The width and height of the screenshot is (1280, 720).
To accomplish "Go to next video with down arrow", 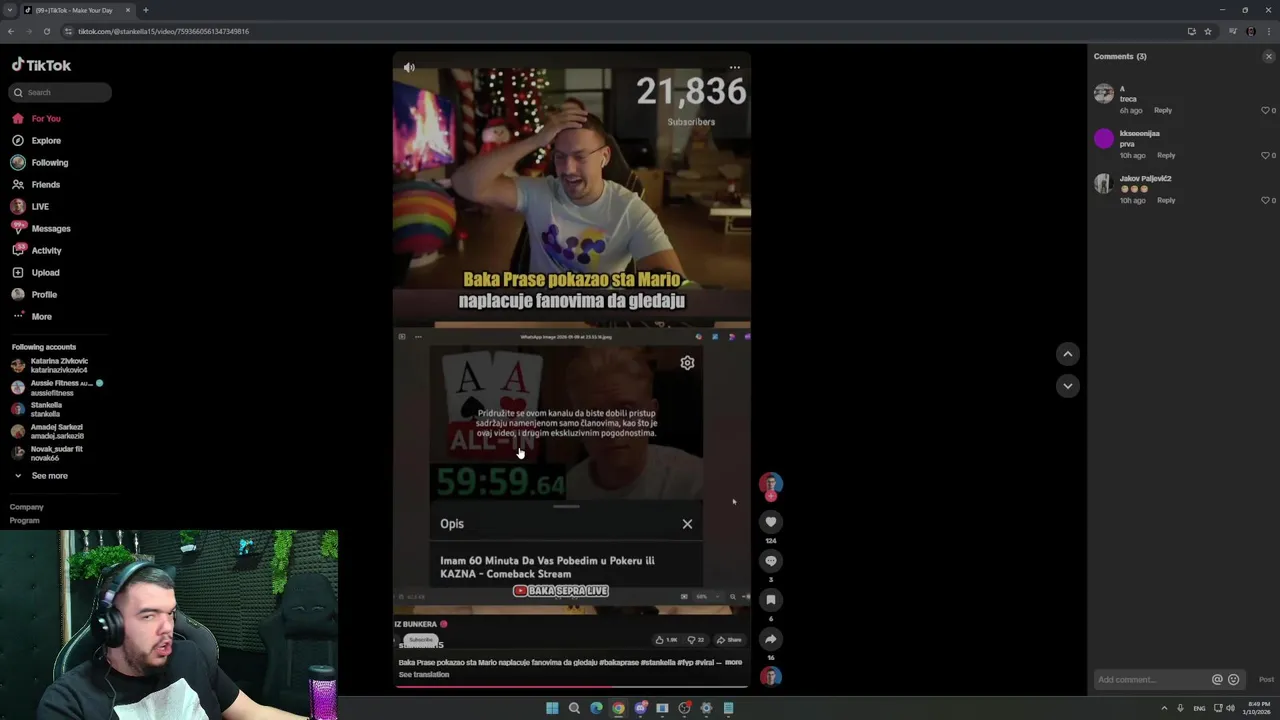I will tap(1068, 385).
